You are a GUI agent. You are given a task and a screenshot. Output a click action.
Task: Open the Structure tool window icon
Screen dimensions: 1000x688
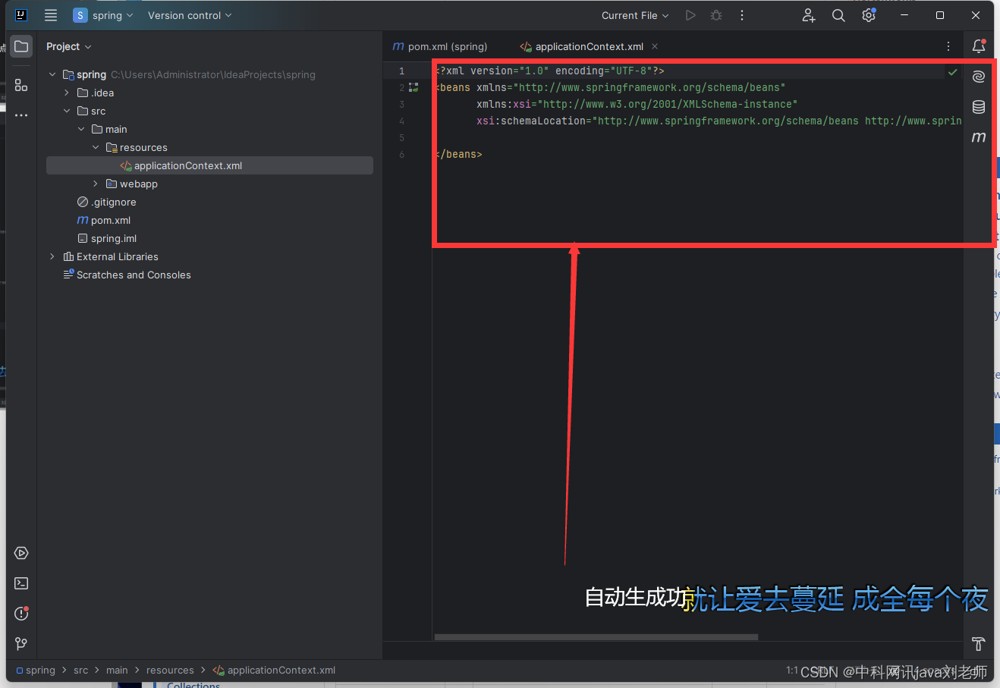click(x=21, y=85)
